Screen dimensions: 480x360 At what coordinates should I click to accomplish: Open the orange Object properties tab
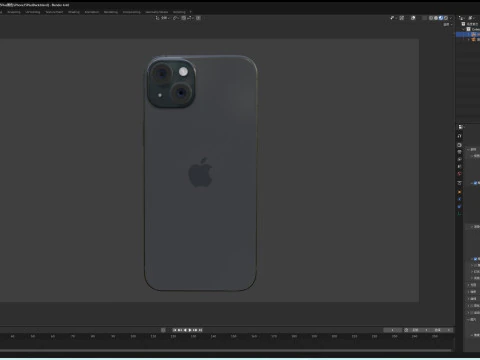click(459, 192)
